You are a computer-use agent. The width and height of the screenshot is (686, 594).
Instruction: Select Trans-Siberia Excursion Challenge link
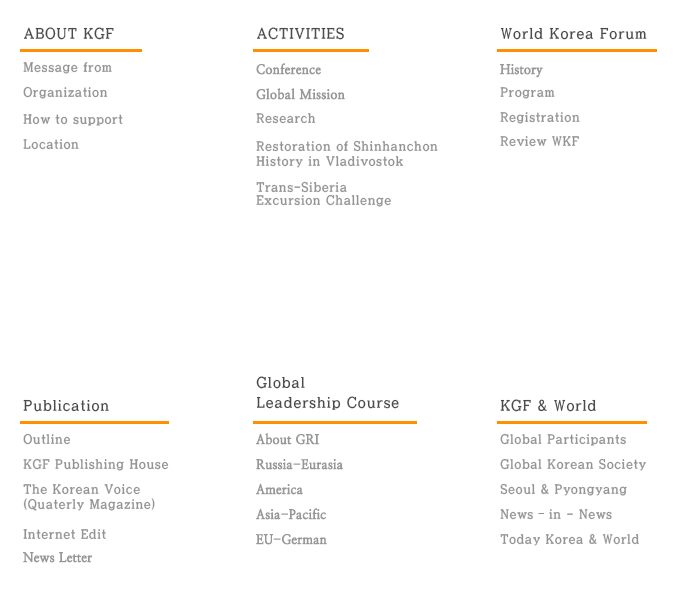323,194
